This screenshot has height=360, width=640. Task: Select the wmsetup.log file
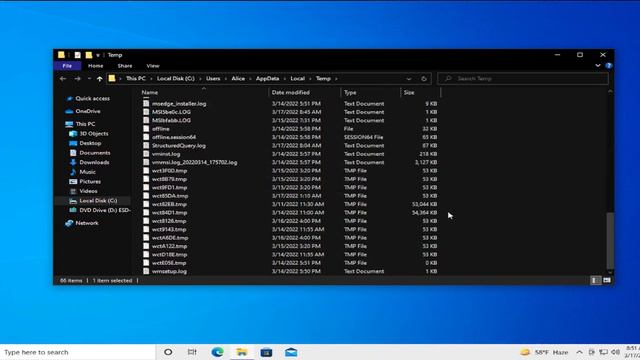point(169,271)
